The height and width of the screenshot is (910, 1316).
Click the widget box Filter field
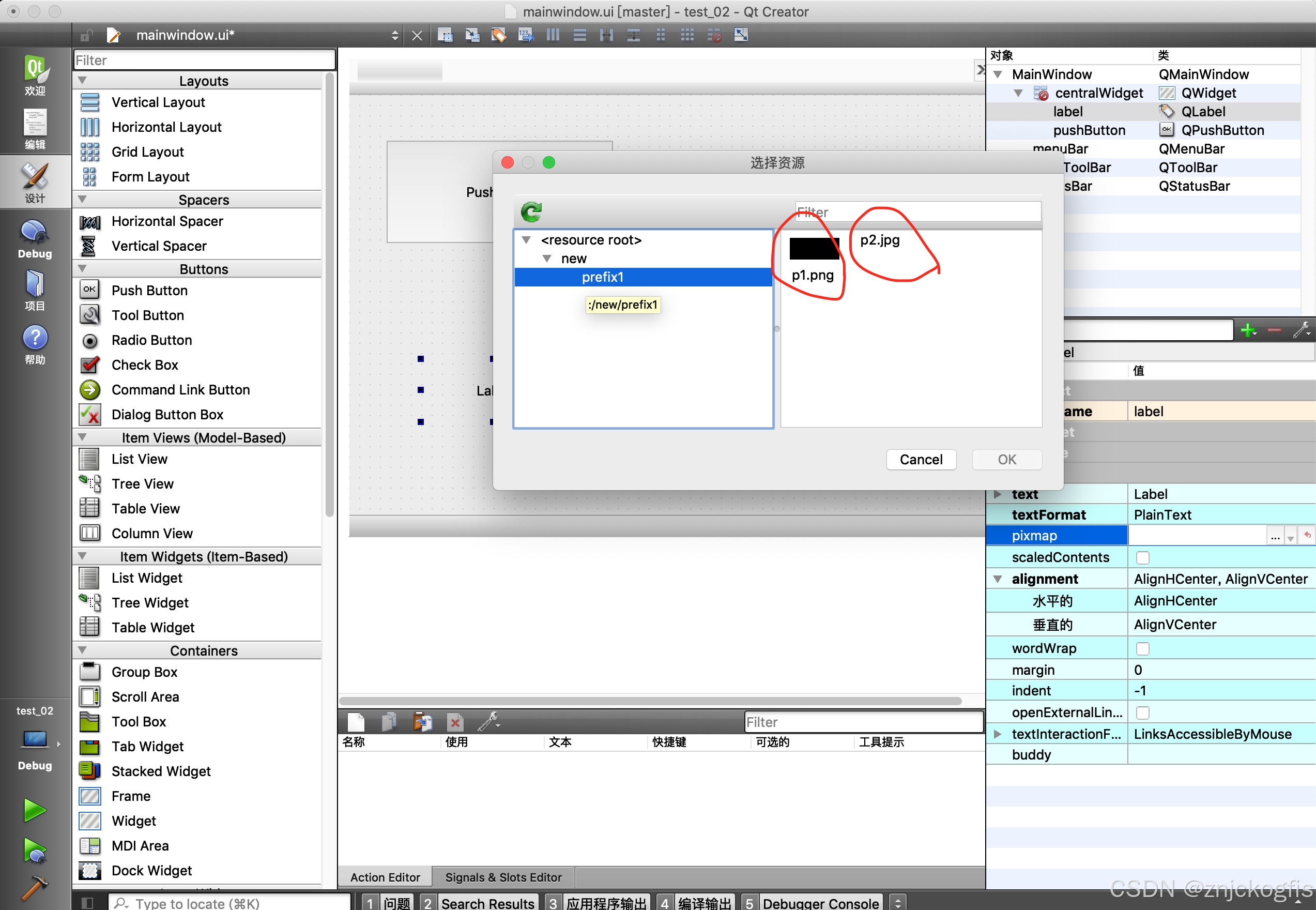coord(204,60)
